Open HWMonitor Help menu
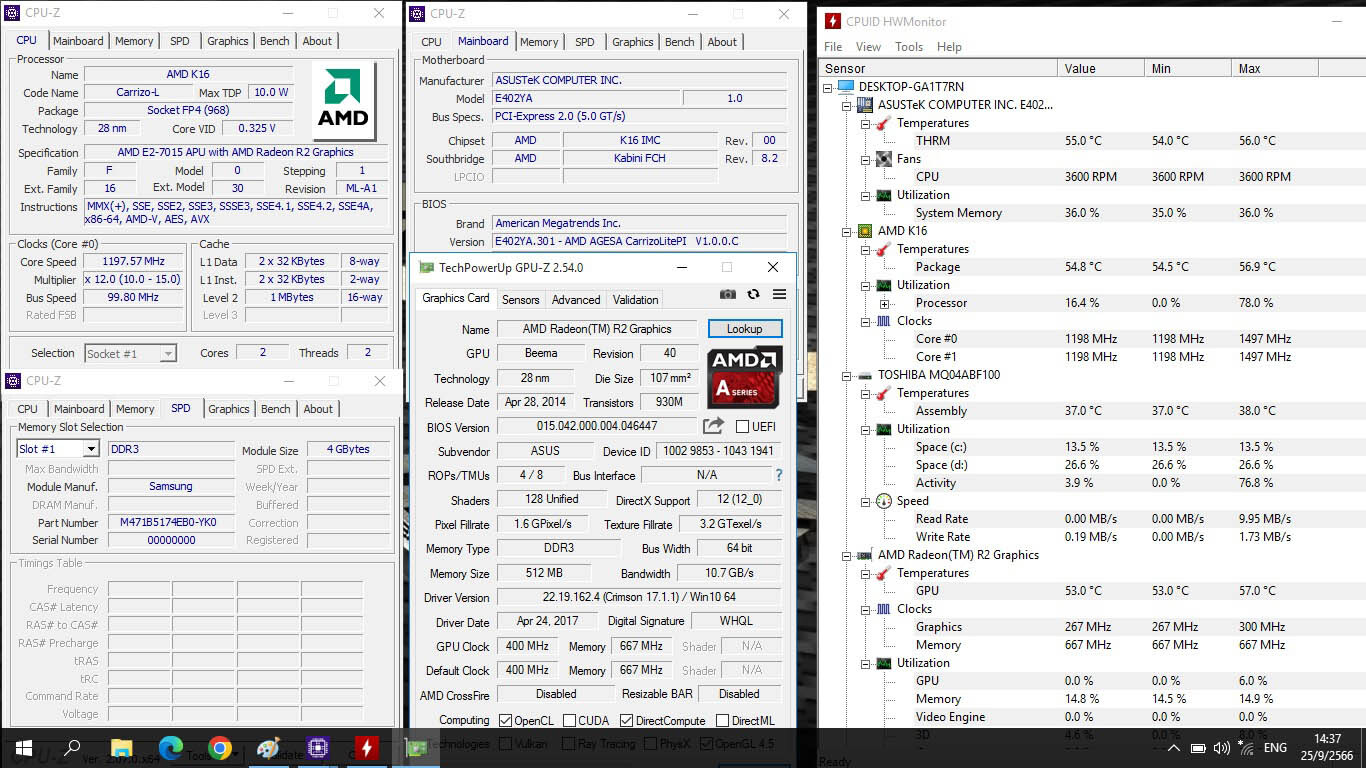This screenshot has height=768, width=1366. 949,47
